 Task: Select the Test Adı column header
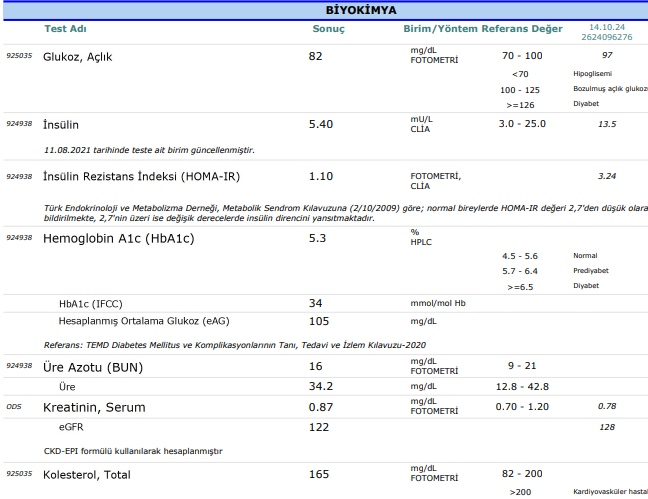65,29
